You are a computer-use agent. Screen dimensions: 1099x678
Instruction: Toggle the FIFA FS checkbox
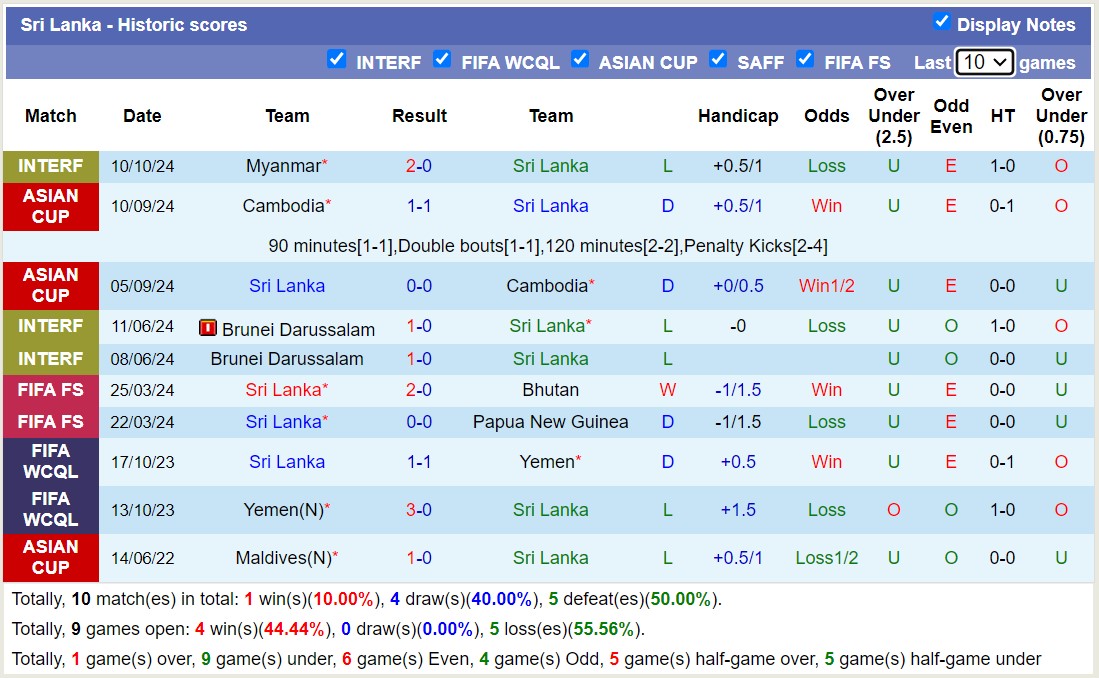805,60
